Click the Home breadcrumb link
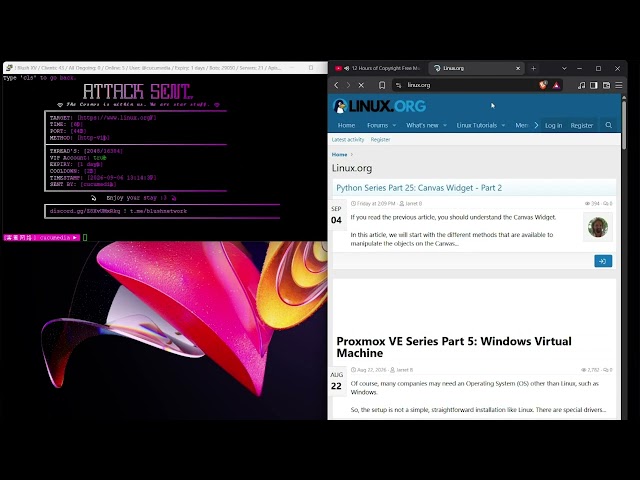 pyautogui.click(x=339, y=155)
